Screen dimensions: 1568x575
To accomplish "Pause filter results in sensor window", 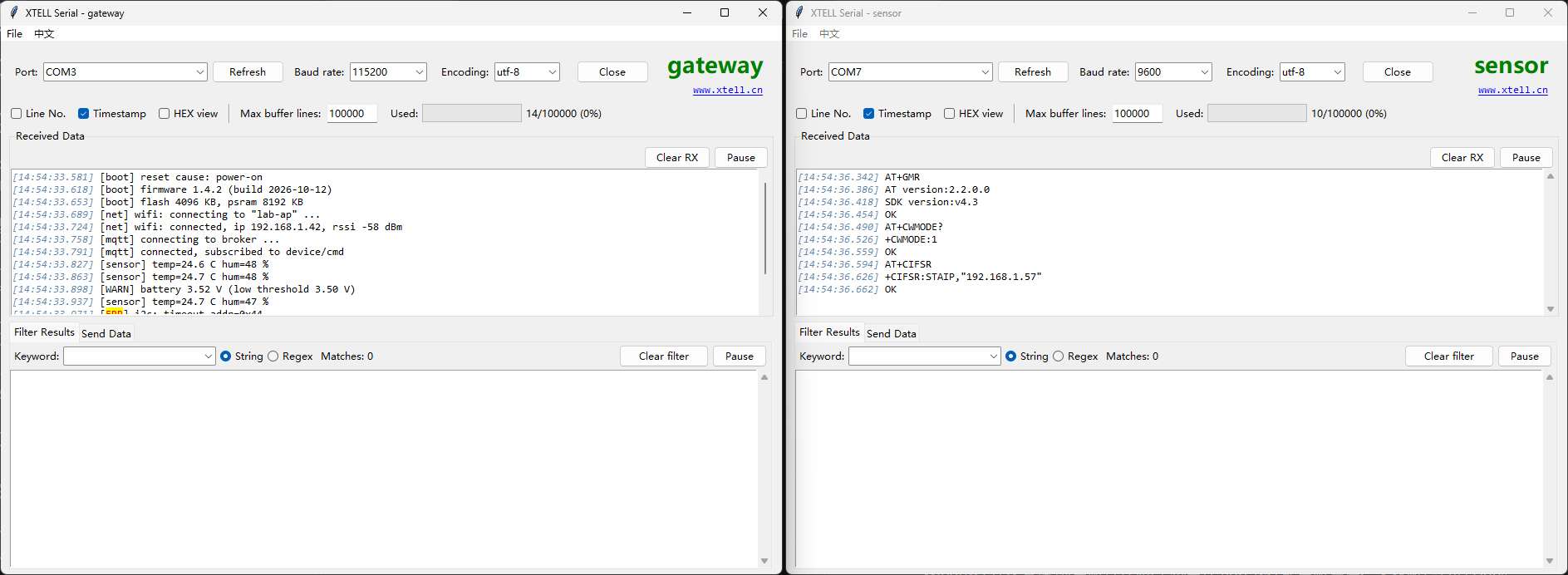I will (1525, 356).
